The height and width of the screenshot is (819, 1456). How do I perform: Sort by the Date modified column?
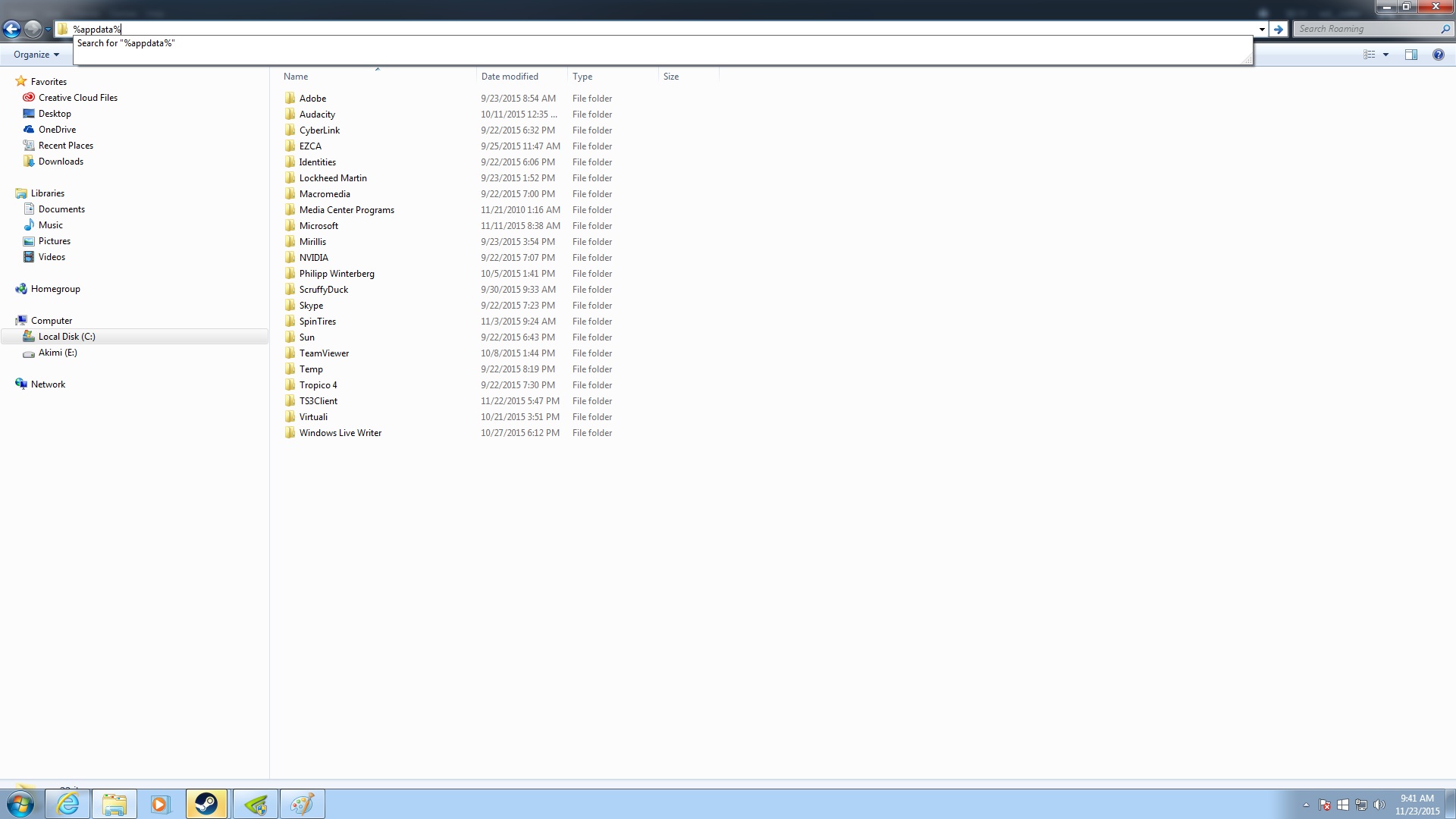(x=510, y=77)
